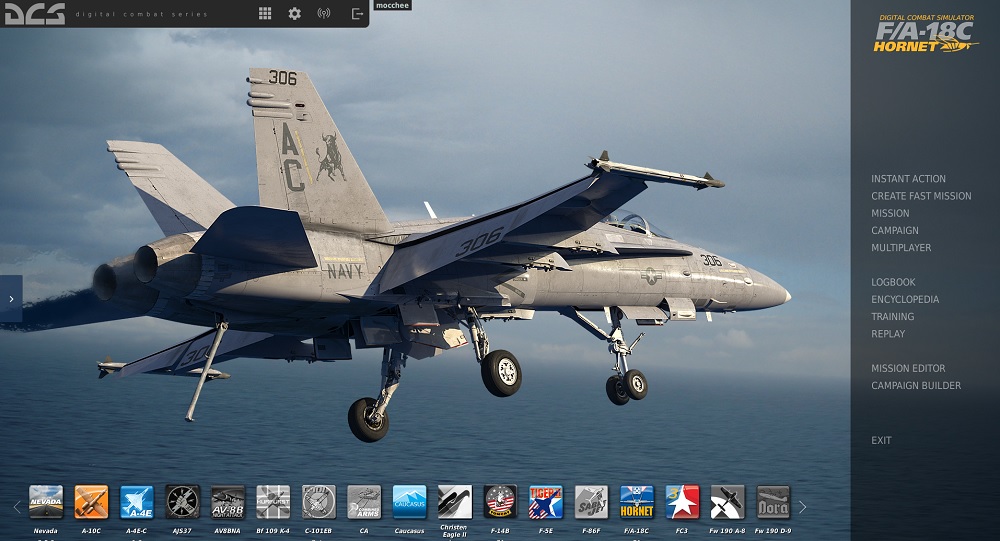
Task: Click the broadcast signal icon in top bar
Action: [x=324, y=13]
